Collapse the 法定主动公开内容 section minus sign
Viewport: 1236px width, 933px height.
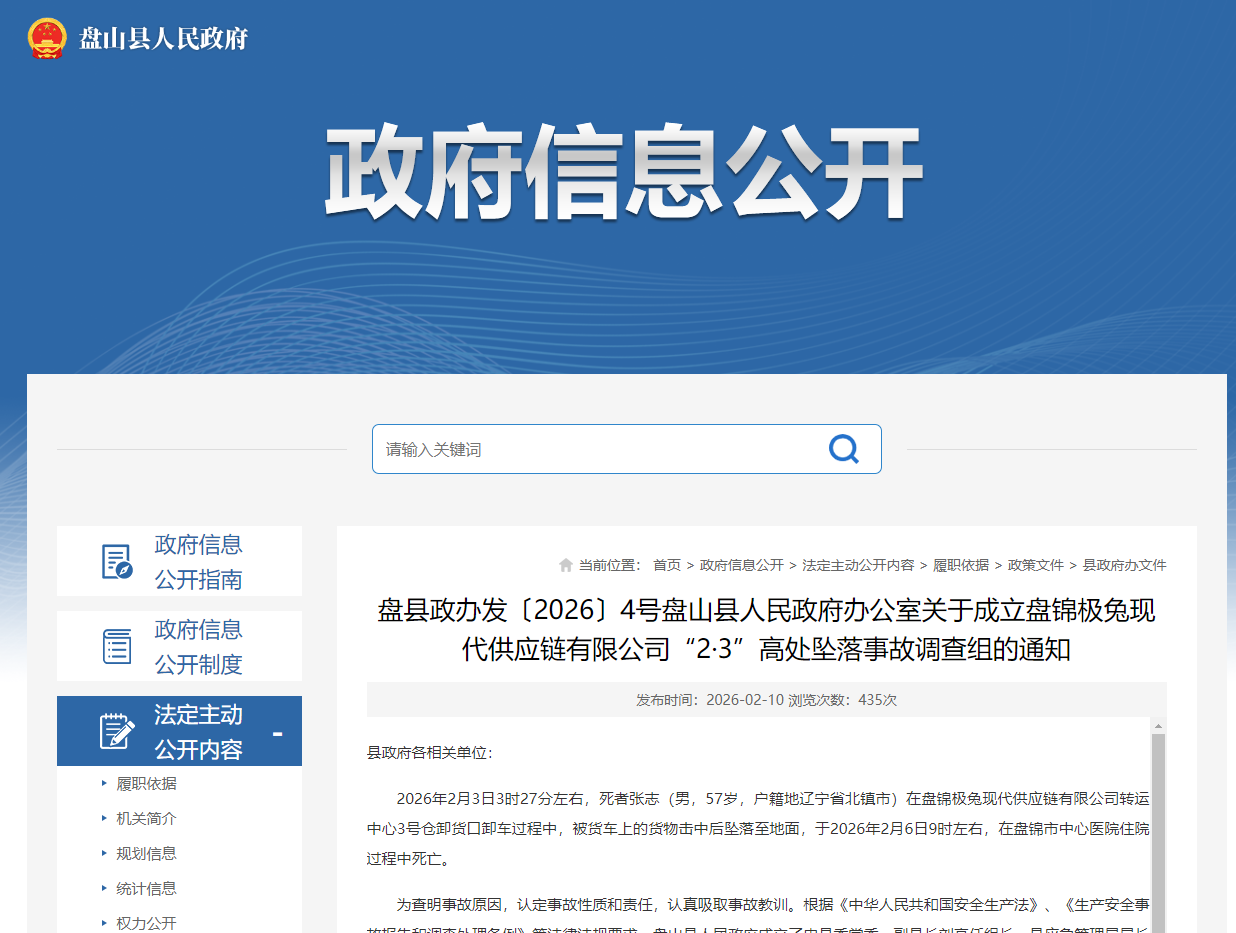tap(277, 734)
